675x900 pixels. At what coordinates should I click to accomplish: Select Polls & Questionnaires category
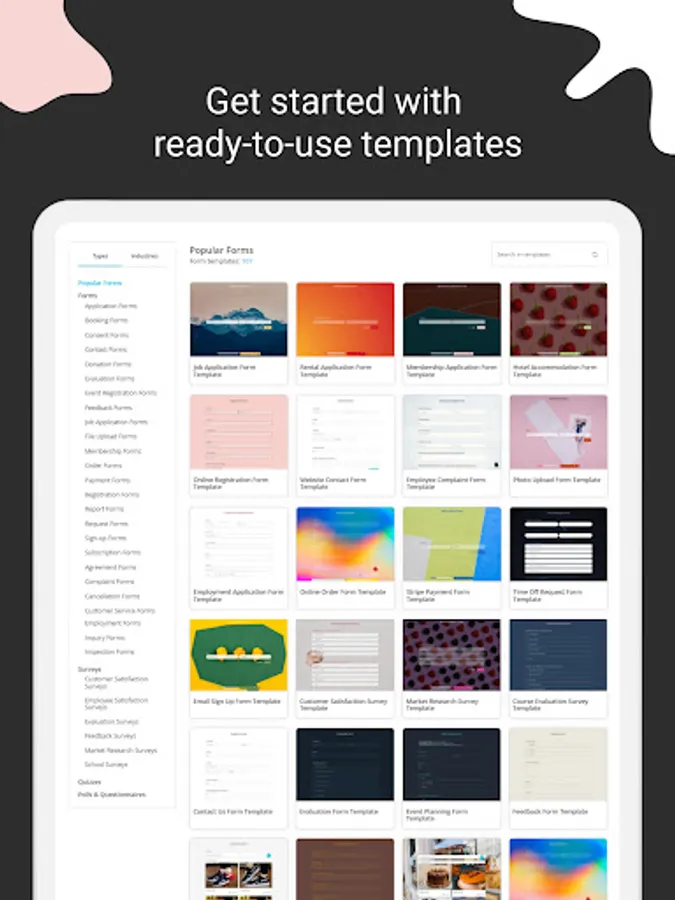point(112,795)
